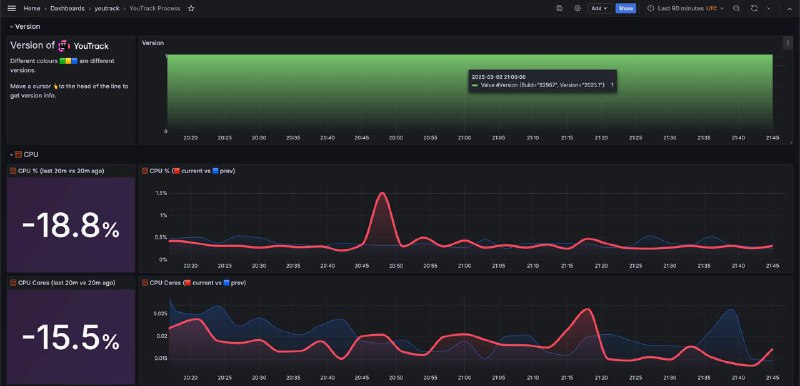
Task: Open the refresh interval dropdown arrow
Action: (768, 8)
